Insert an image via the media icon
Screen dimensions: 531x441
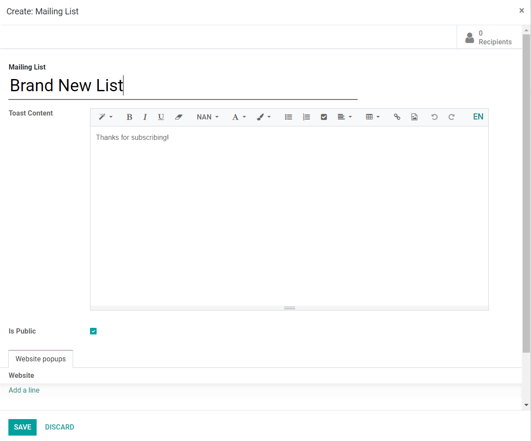(x=414, y=117)
